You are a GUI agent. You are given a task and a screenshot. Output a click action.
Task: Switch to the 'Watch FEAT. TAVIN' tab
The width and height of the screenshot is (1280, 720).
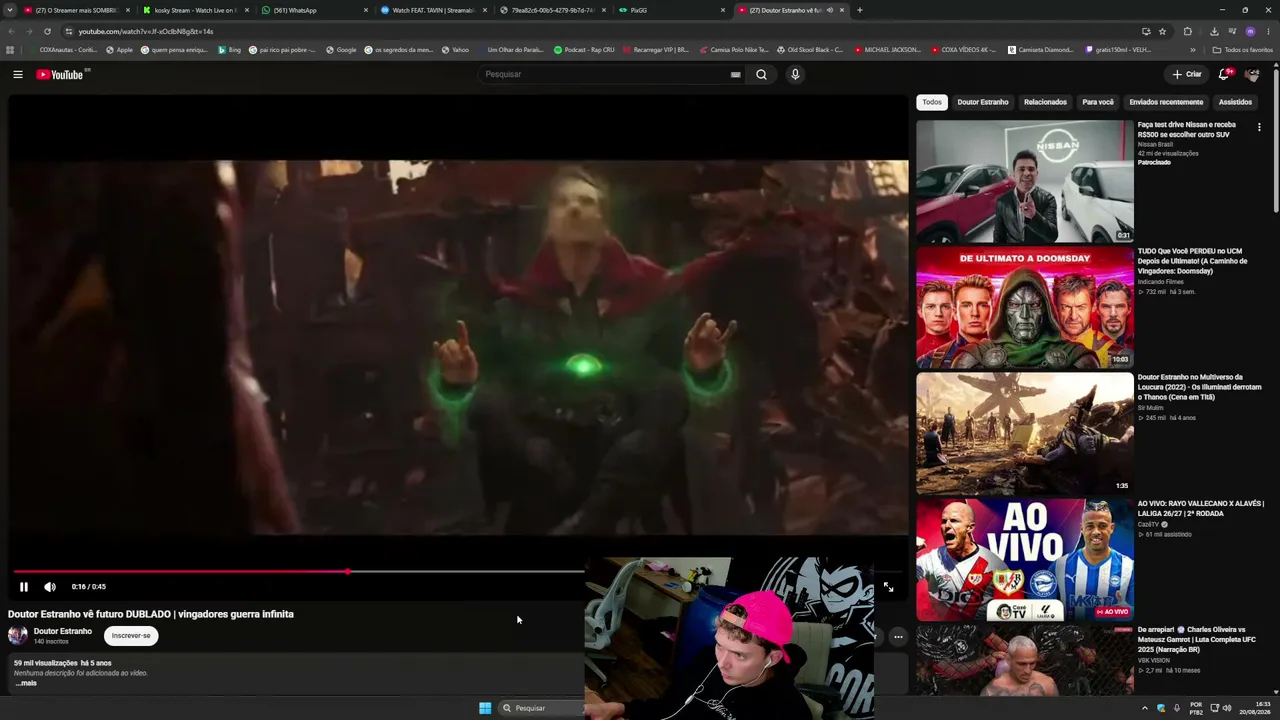[x=430, y=10]
